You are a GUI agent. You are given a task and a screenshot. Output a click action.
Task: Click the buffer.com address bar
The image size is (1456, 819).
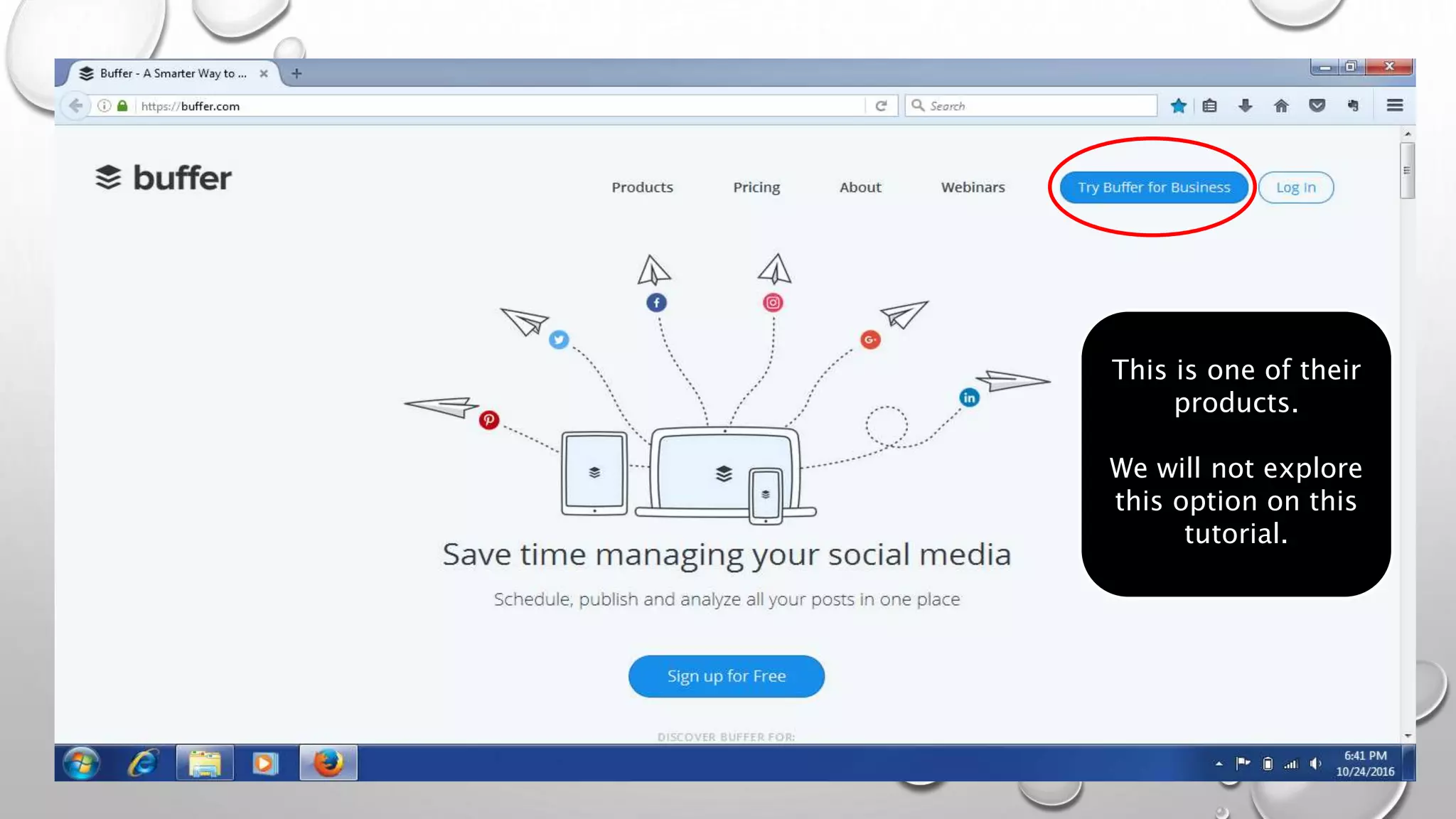(498, 106)
